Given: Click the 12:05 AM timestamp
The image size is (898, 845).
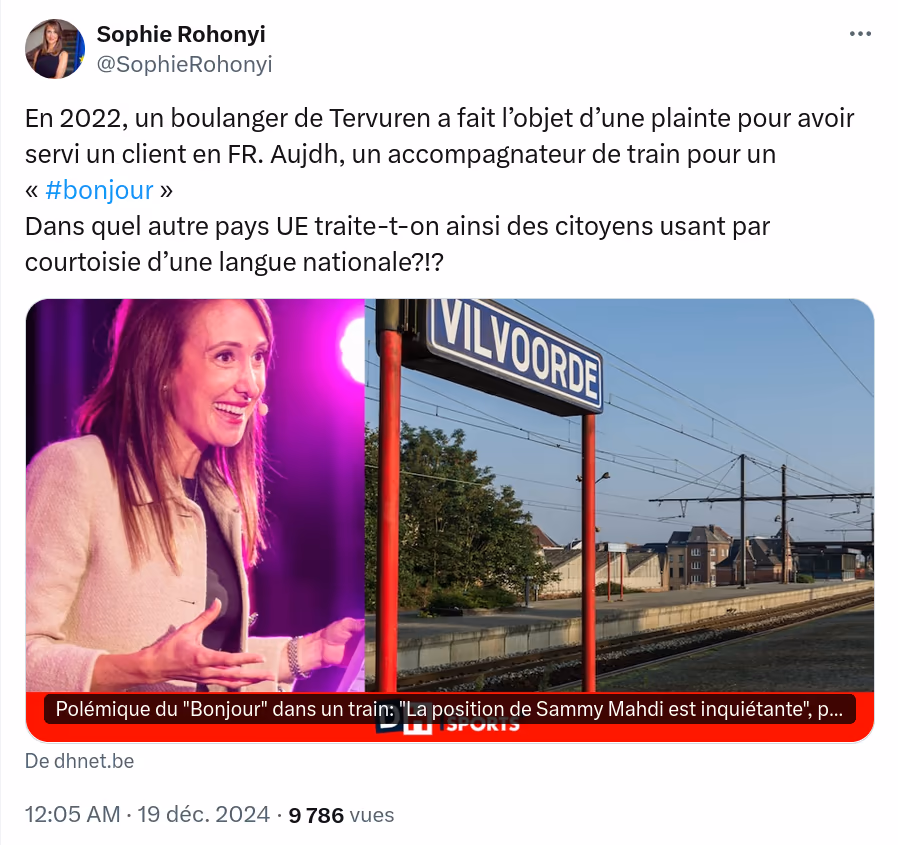Looking at the screenshot, I should [73, 814].
